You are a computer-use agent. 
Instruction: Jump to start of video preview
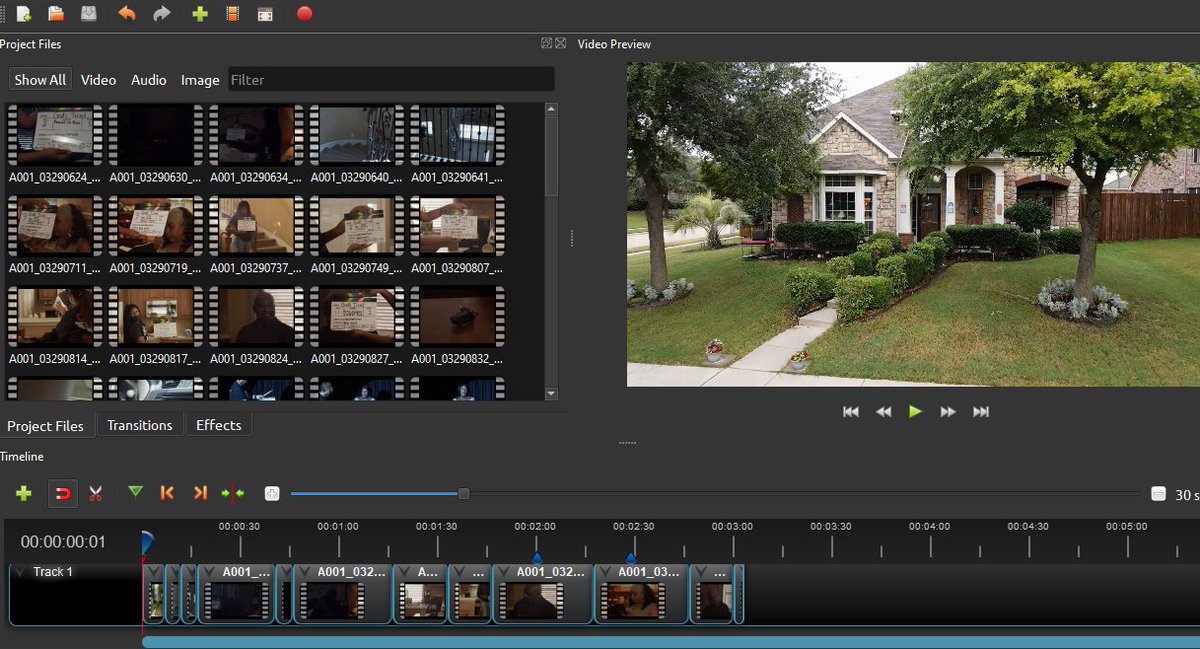pyautogui.click(x=851, y=411)
